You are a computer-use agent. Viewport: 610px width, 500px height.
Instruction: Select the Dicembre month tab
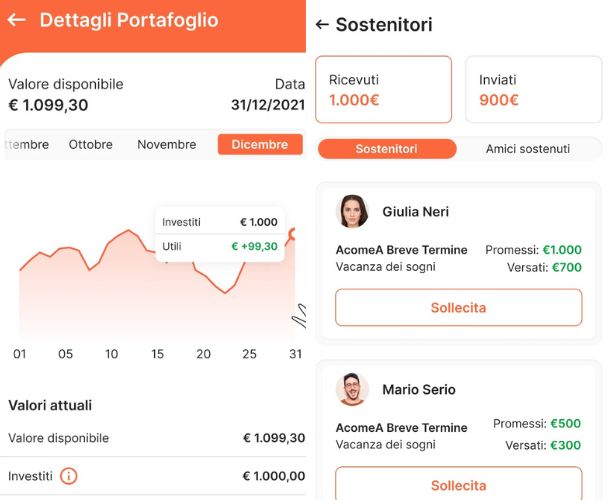pyautogui.click(x=259, y=145)
